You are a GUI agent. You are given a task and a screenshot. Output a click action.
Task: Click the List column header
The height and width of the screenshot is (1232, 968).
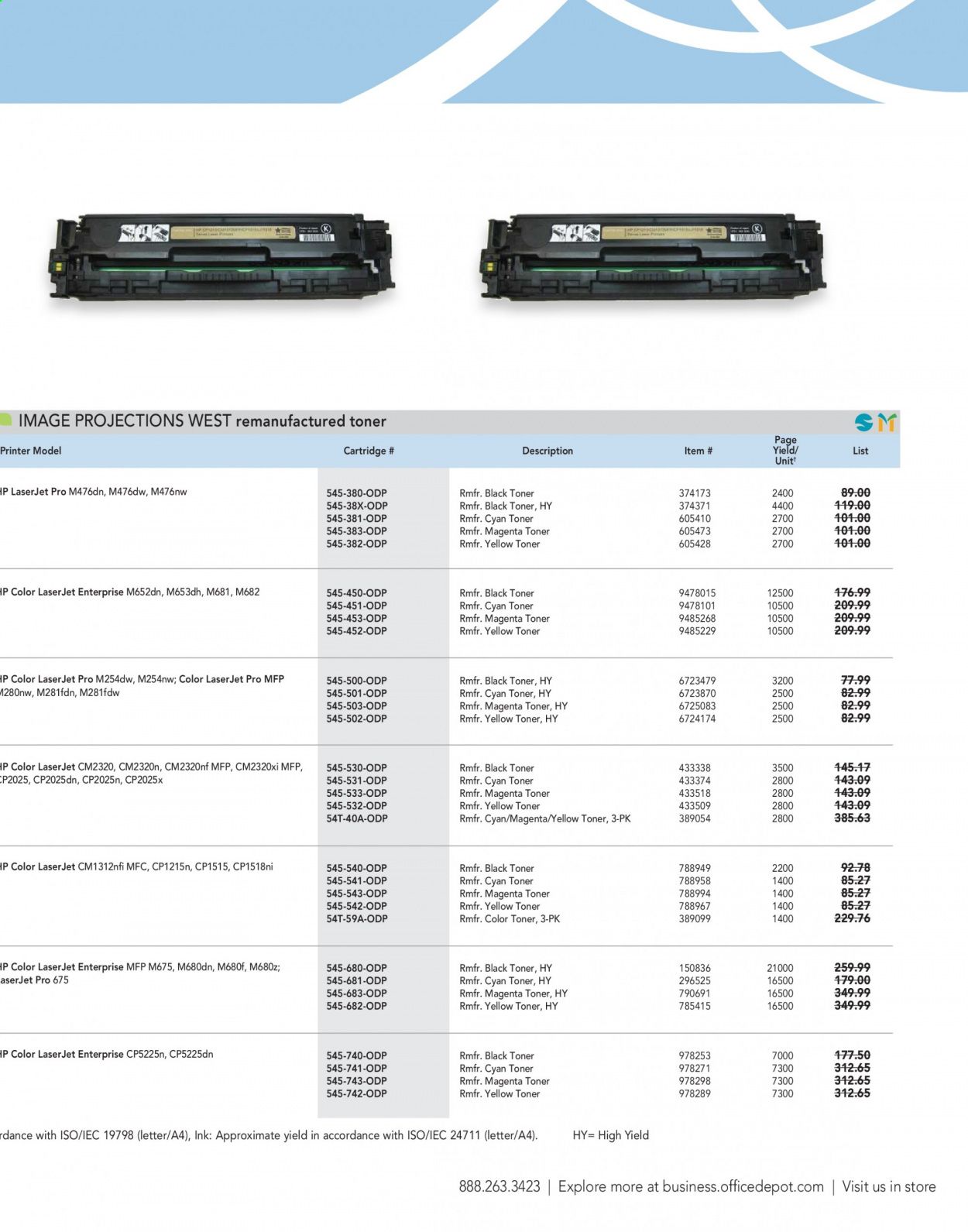pyautogui.click(x=860, y=451)
